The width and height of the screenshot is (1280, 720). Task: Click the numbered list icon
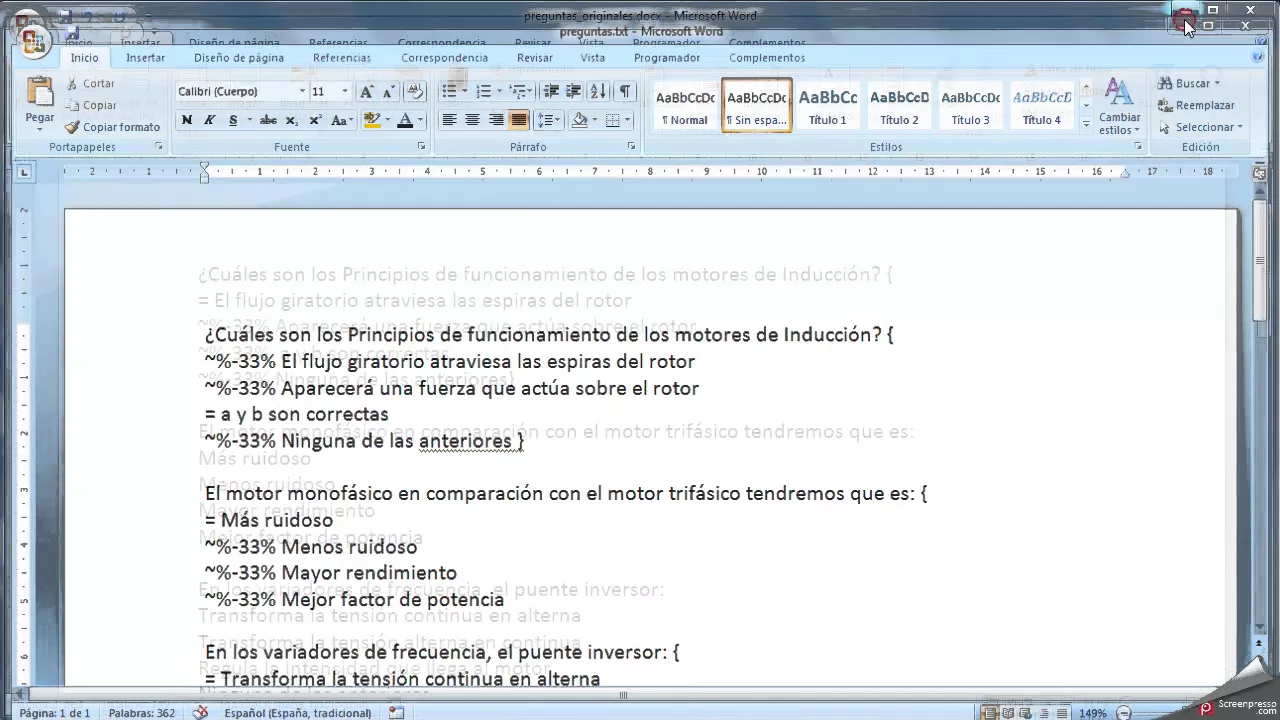[483, 92]
